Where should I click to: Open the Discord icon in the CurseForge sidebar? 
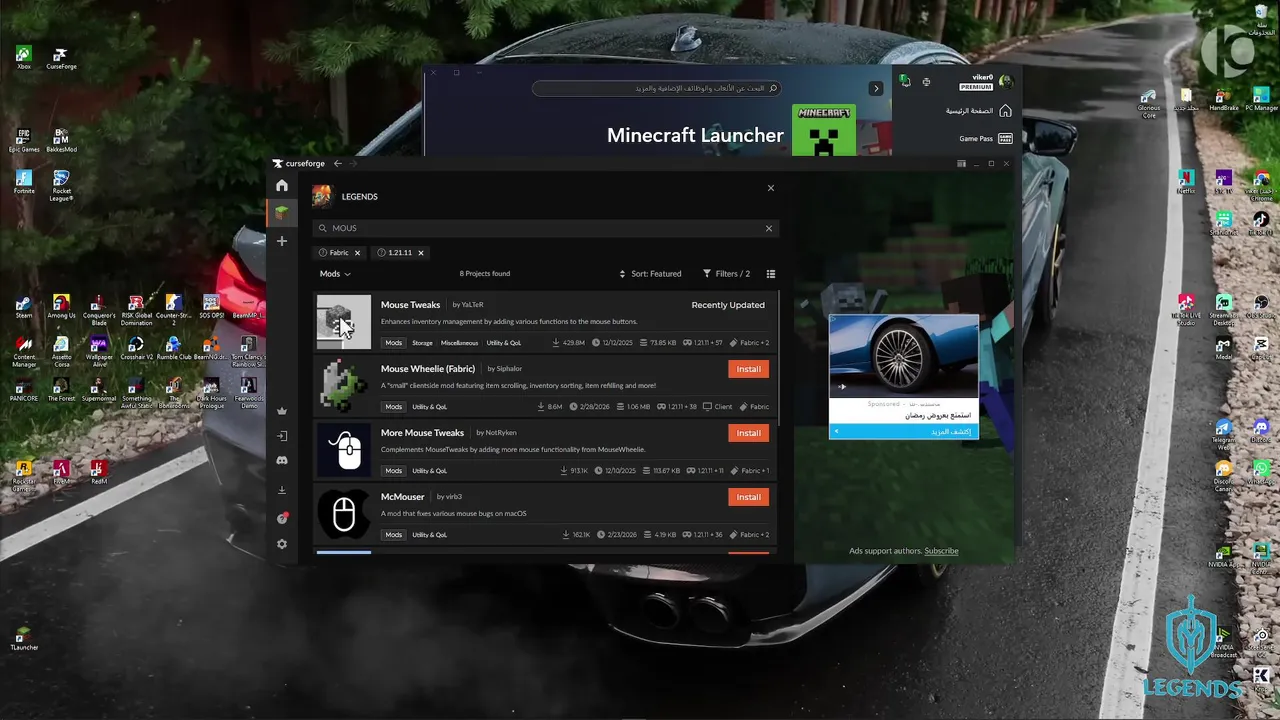click(282, 460)
